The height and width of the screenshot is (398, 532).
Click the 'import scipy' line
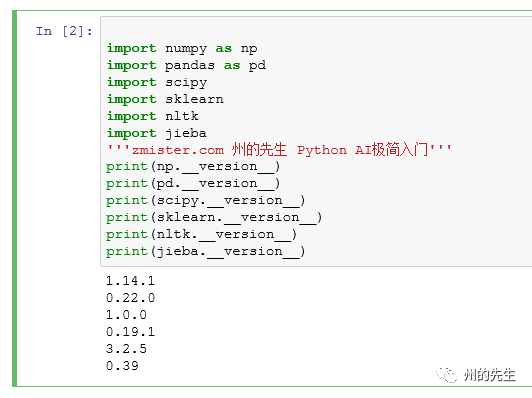coord(157,82)
